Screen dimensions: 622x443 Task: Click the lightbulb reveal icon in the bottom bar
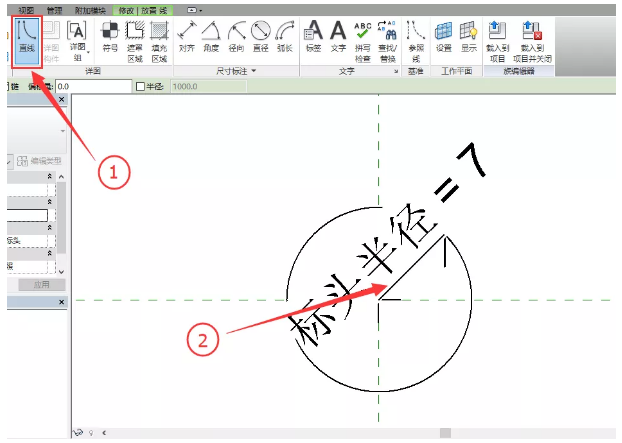coord(91,433)
